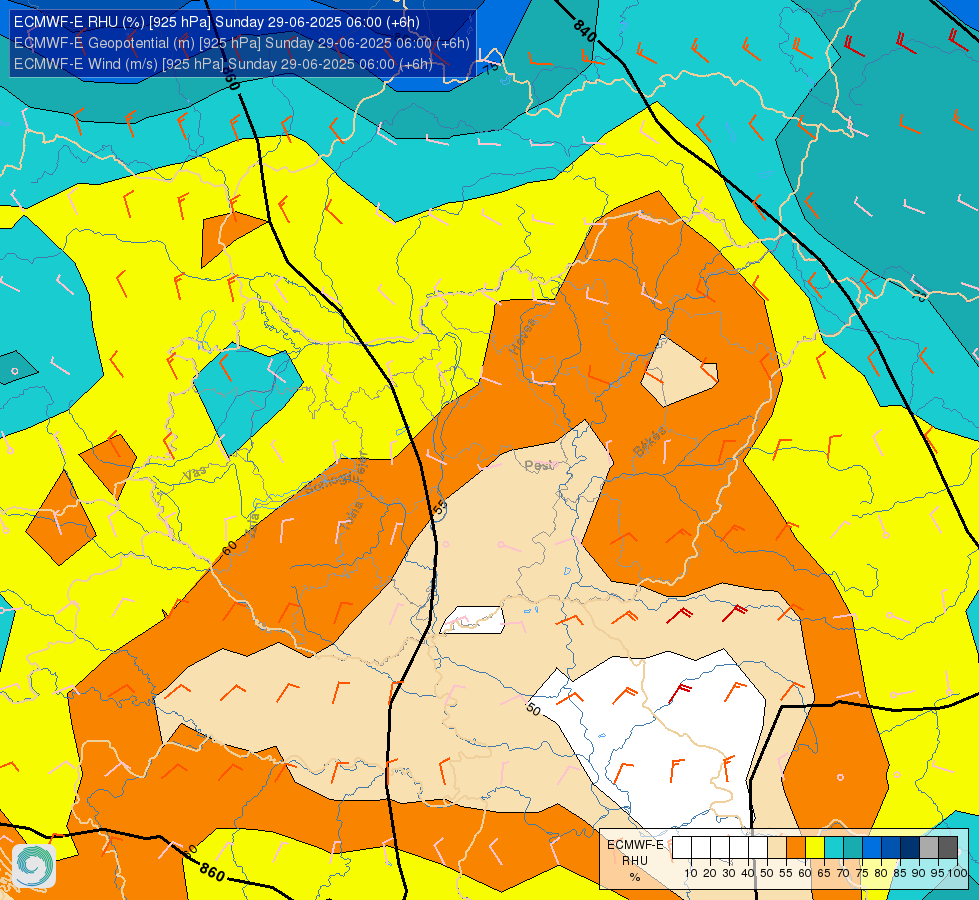Click the teal 70–75% legend swatch
979x900 pixels.
coord(853,848)
